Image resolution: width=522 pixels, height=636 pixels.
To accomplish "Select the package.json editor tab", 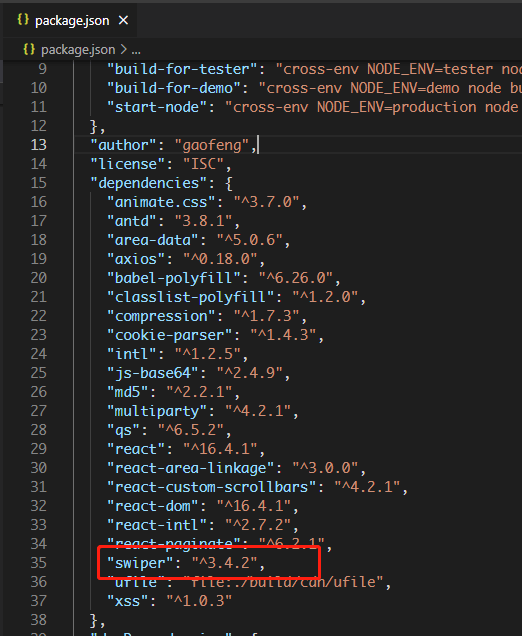I will [x=70, y=21].
